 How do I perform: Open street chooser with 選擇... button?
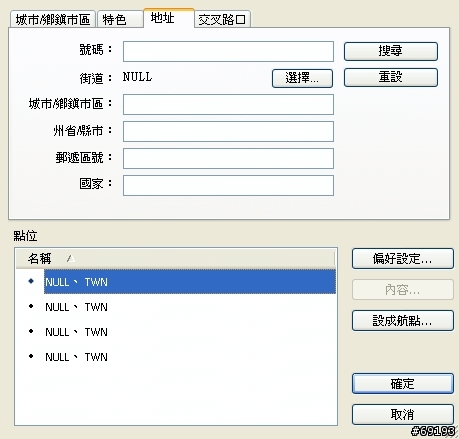pyautogui.click(x=302, y=78)
